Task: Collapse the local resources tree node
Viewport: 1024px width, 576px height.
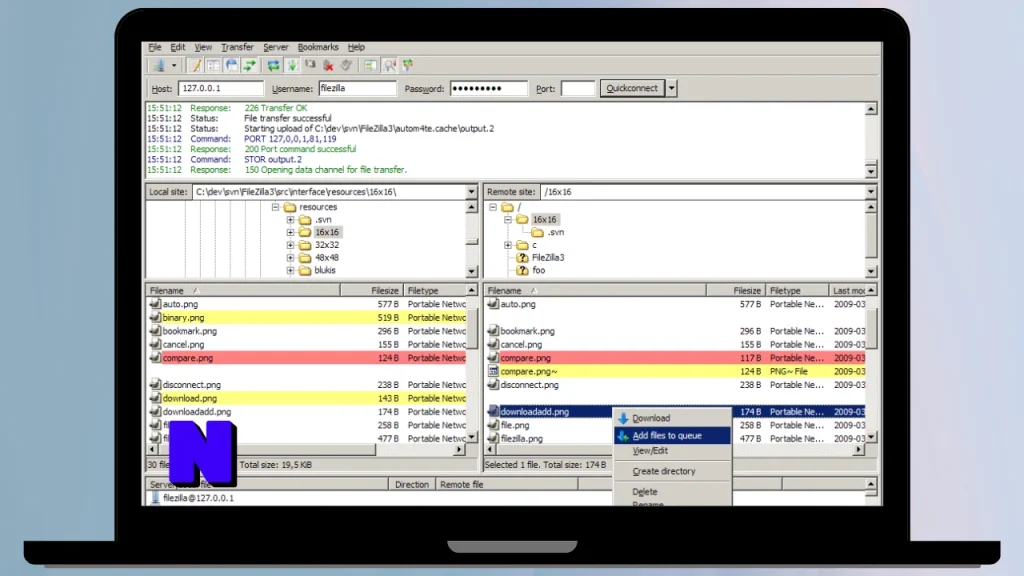Action: pyautogui.click(x=275, y=207)
